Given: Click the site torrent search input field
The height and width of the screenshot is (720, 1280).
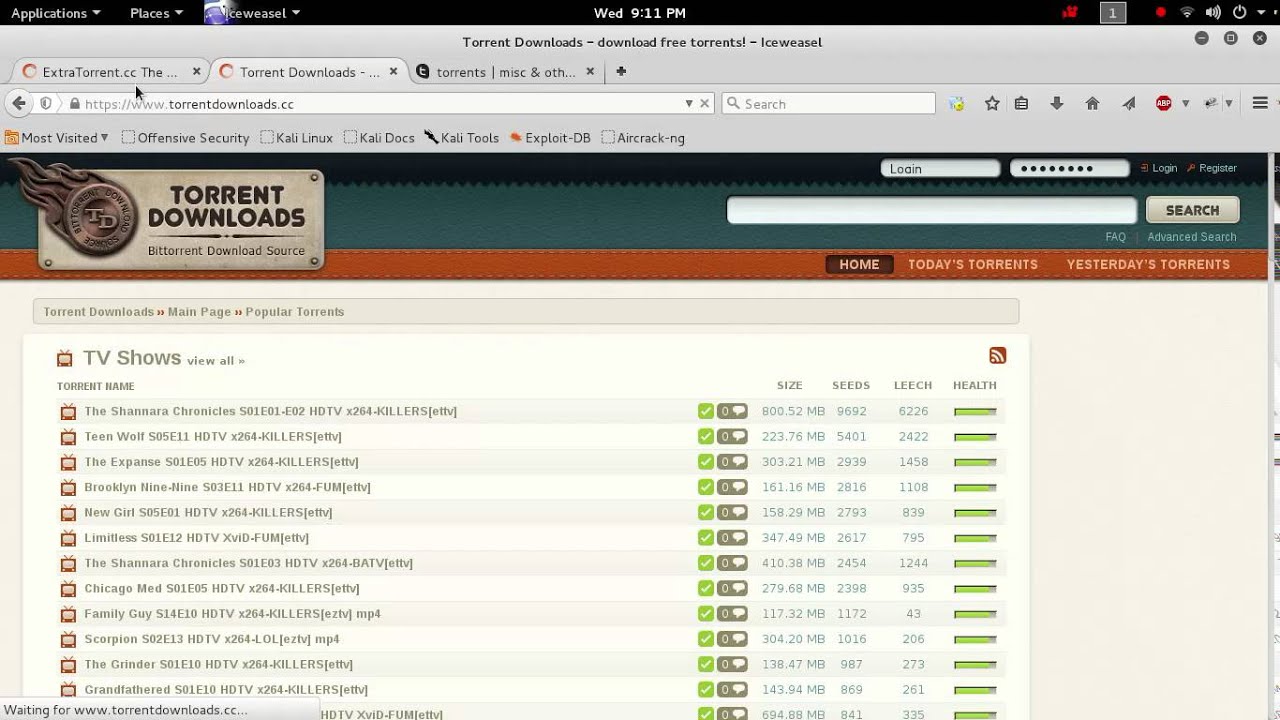Looking at the screenshot, I should [x=932, y=210].
